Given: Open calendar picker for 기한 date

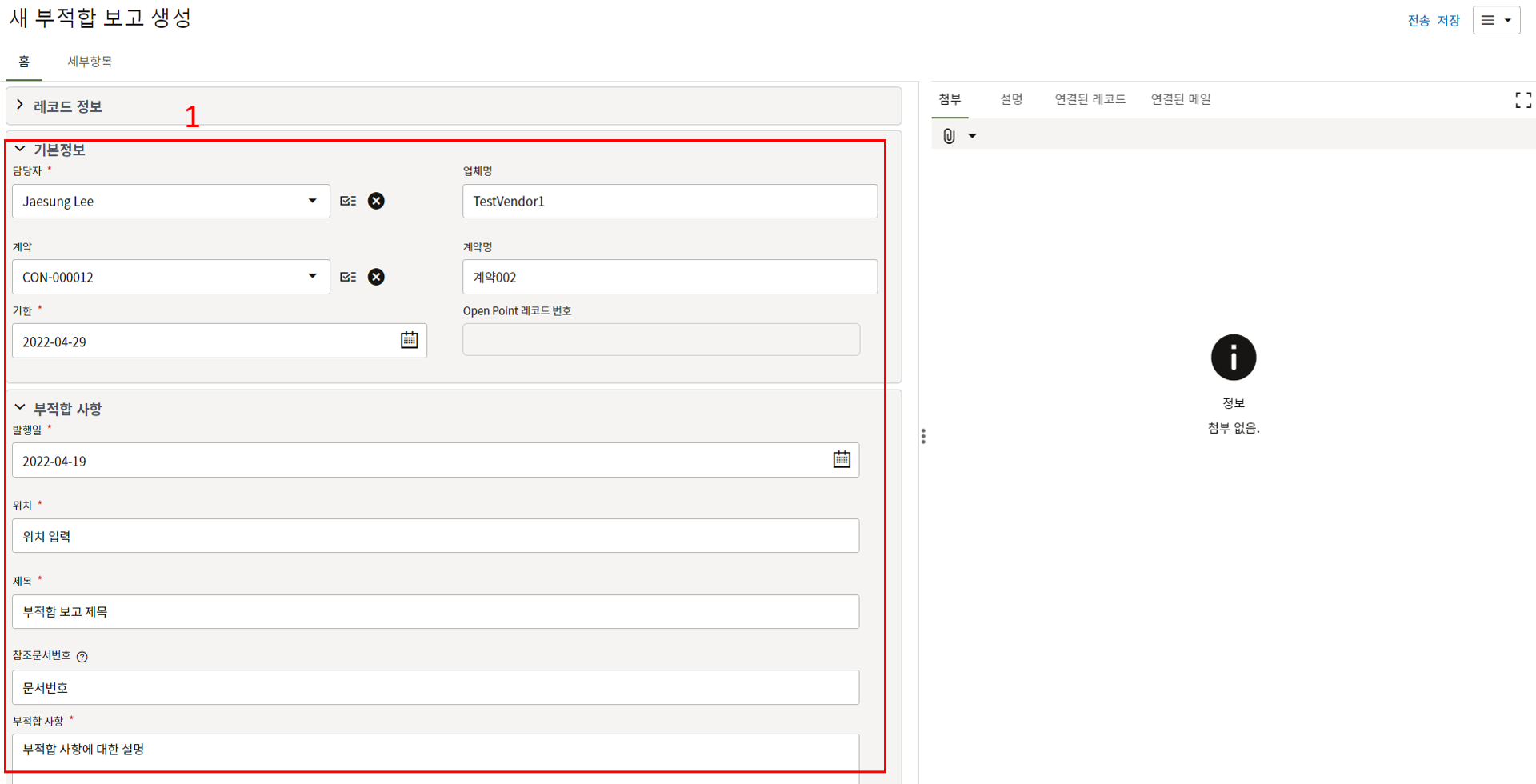Looking at the screenshot, I should pyautogui.click(x=409, y=340).
